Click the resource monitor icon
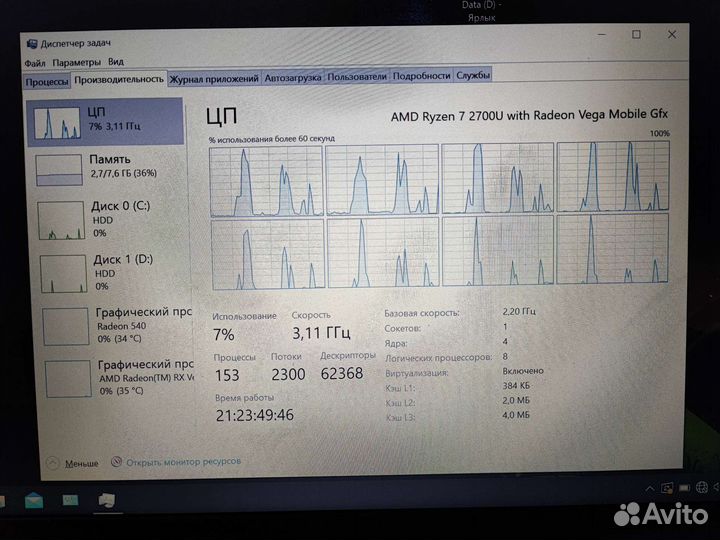The height and width of the screenshot is (540, 720). 117,461
